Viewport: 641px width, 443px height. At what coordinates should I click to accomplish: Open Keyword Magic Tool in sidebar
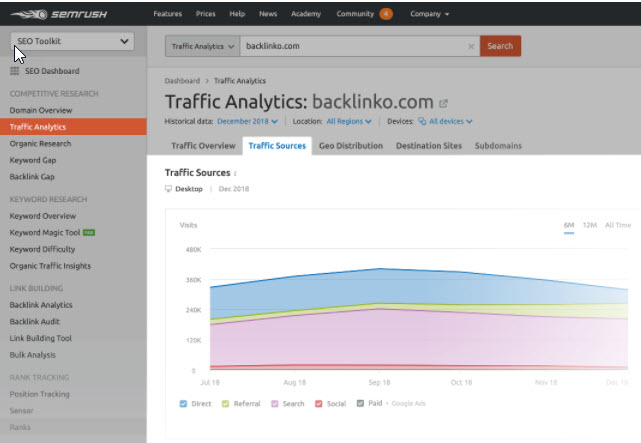pyautogui.click(x=45, y=233)
